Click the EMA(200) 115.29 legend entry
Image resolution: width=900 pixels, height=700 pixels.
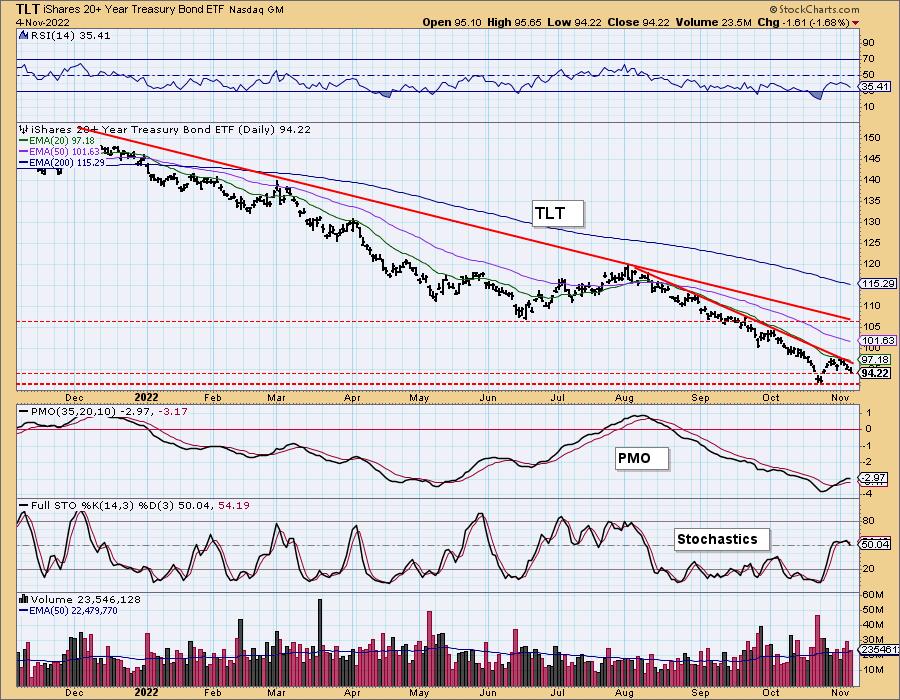(62, 162)
